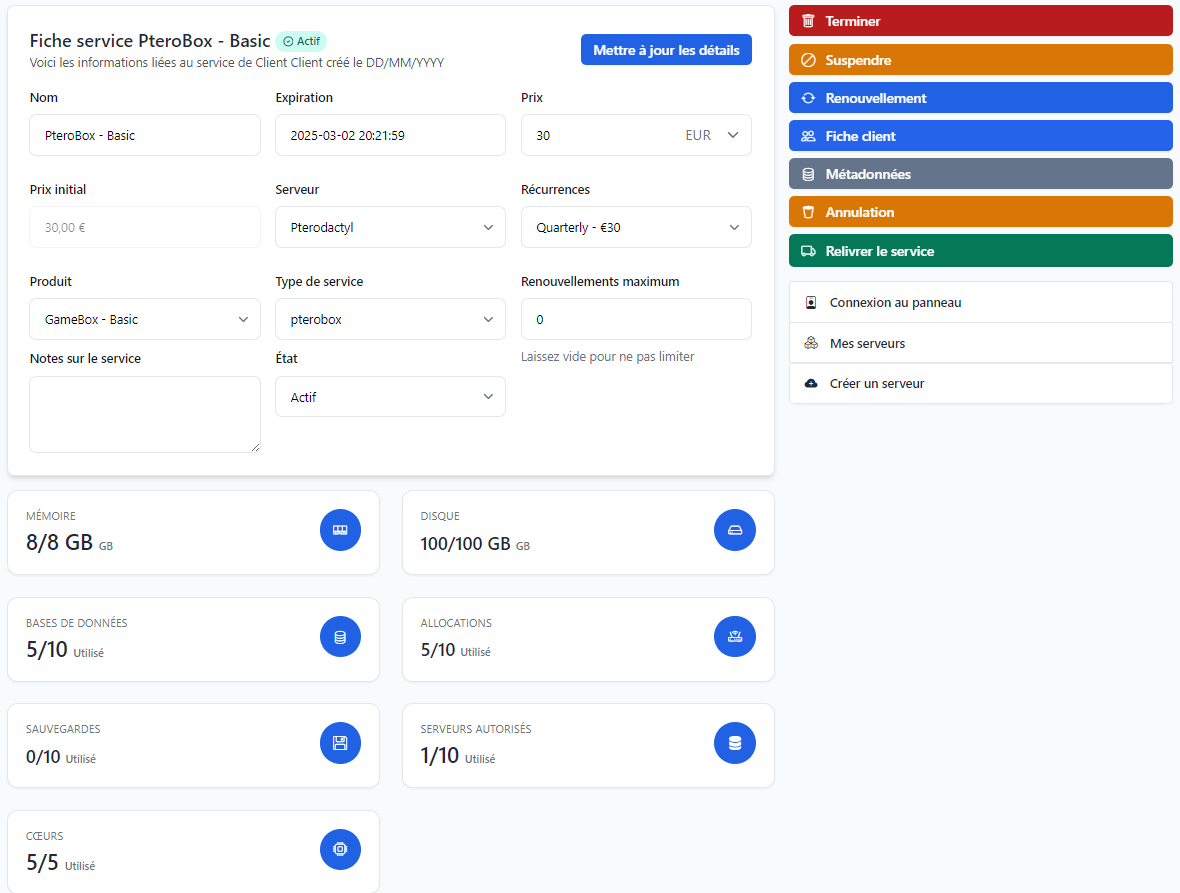
Task: Click the Allocations network icon
Action: tap(735, 637)
